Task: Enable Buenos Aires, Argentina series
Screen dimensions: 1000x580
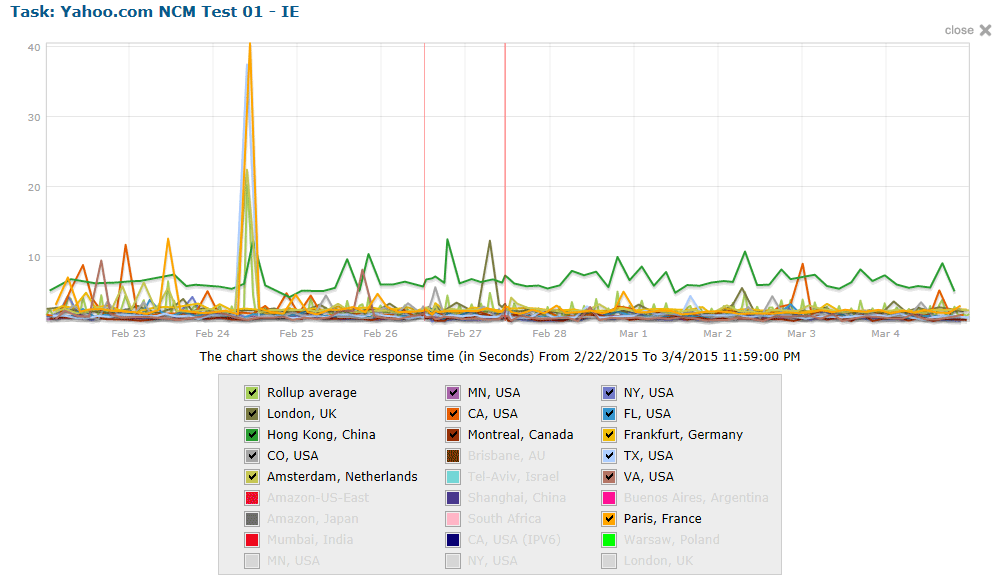Action: tap(609, 498)
